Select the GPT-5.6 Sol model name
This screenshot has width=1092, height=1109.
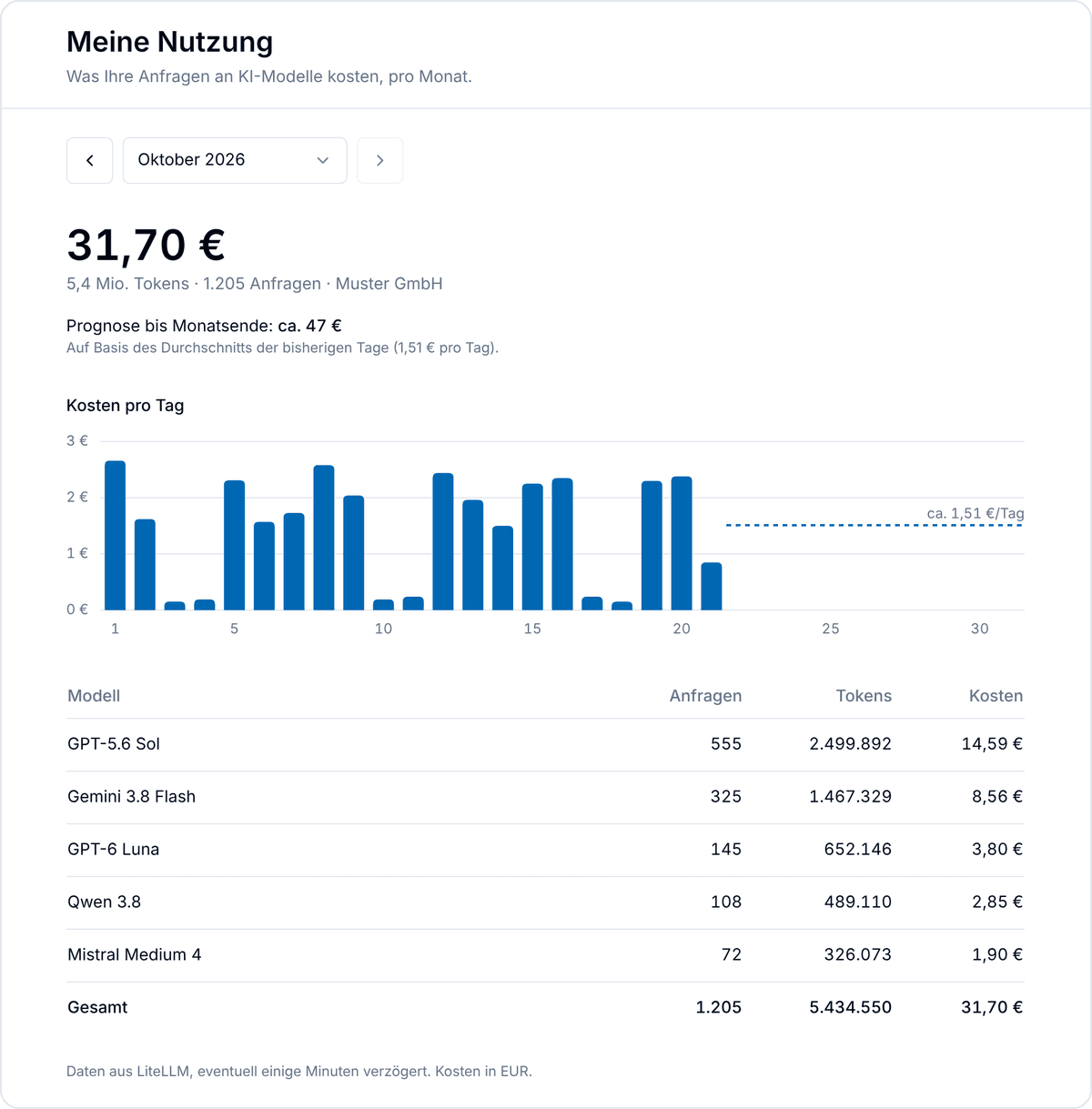[x=114, y=744]
